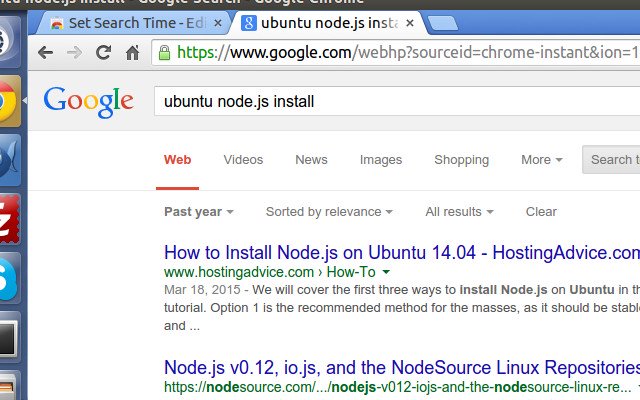Open the blue shark app in launcher
Image resolution: width=640 pixels, height=400 pixels.
(x=9, y=160)
